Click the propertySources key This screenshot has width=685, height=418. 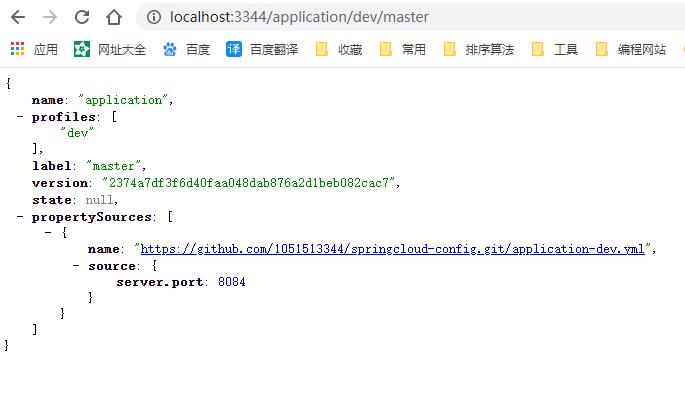tap(92, 217)
